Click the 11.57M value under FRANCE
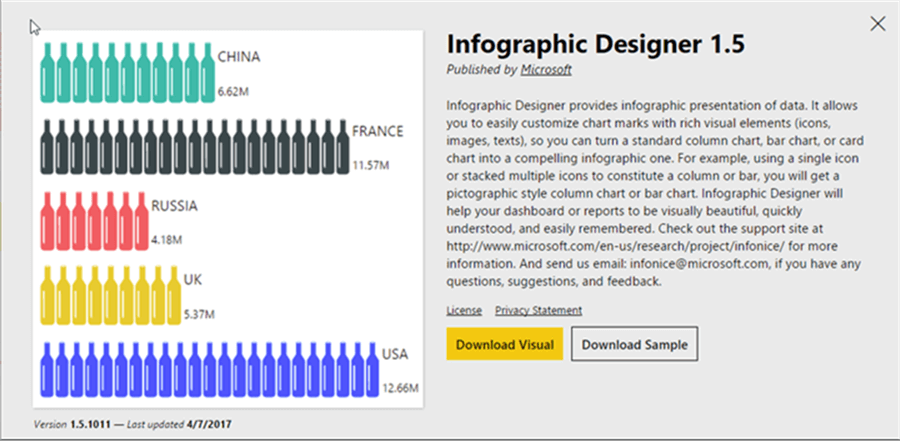900x441 pixels. coord(371,166)
